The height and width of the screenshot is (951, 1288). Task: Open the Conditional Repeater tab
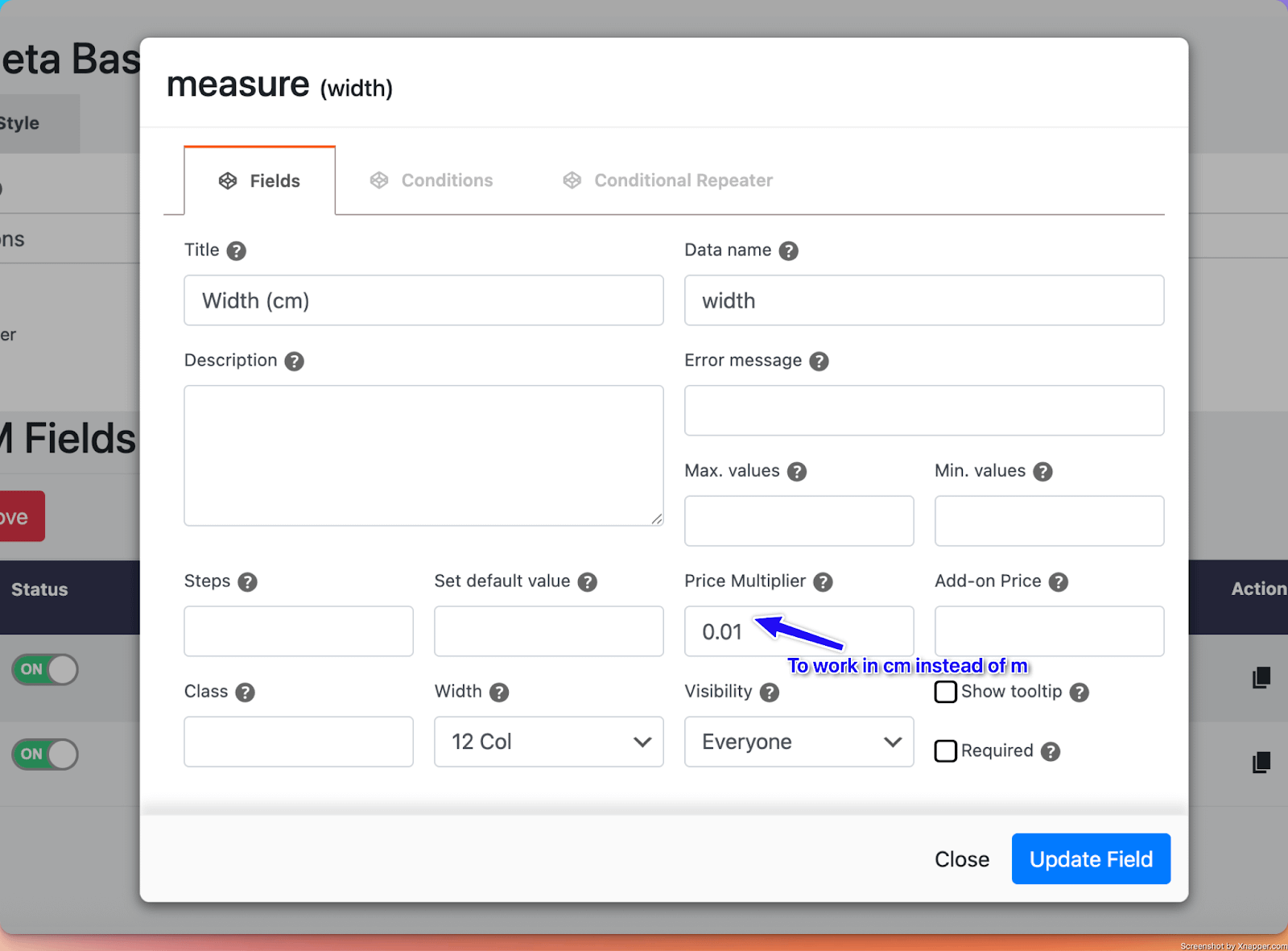(x=668, y=180)
